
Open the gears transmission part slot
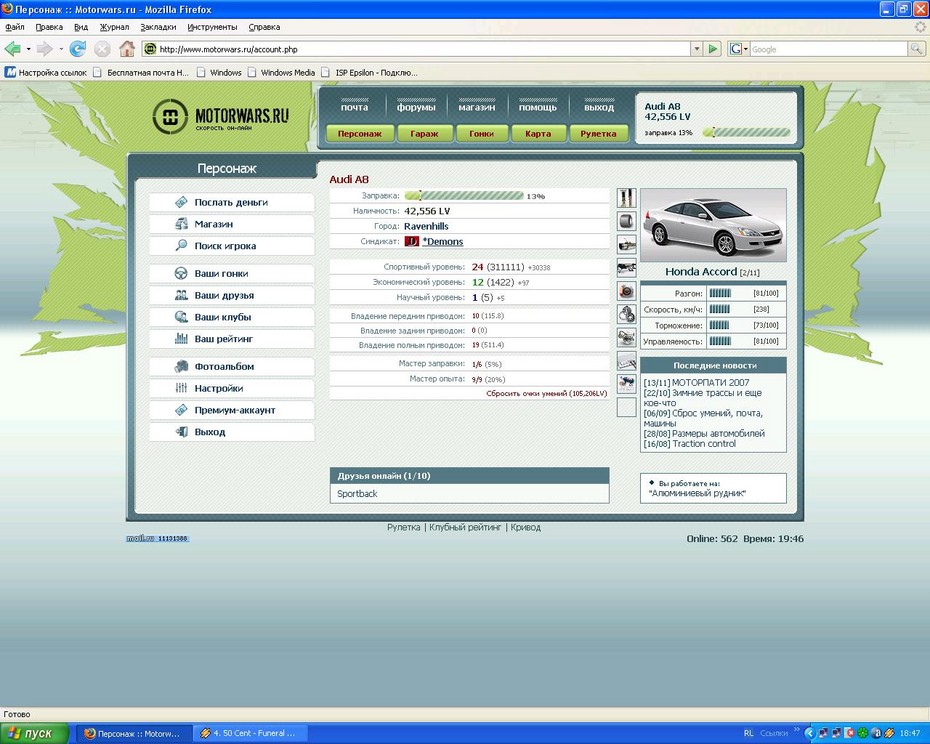pos(626,314)
